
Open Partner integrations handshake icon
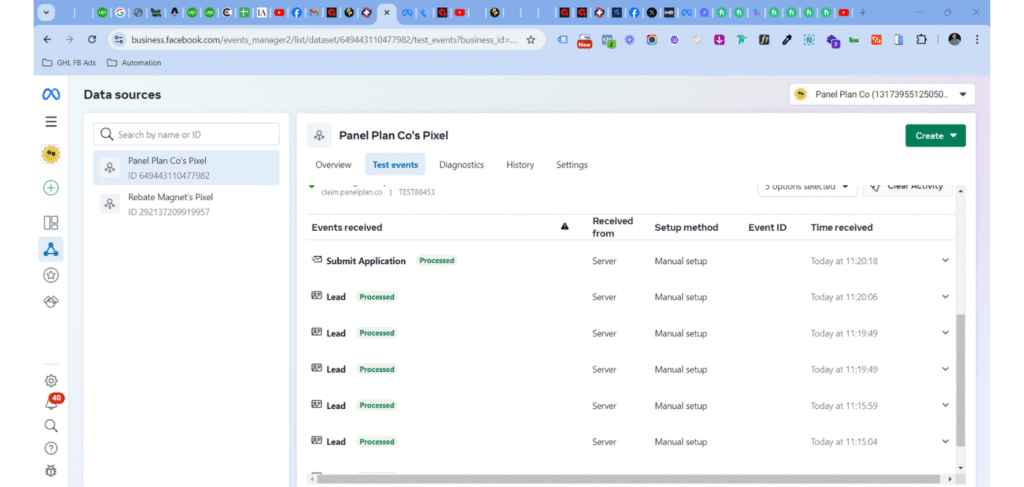coord(51,302)
